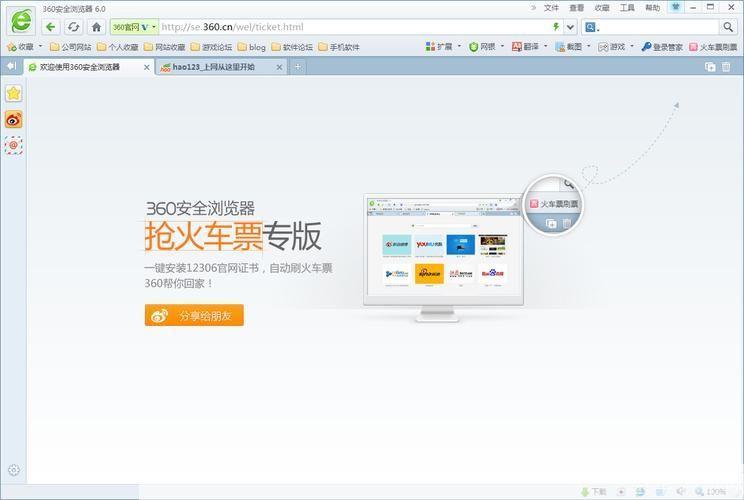Image resolution: width=744 pixels, height=500 pixels.
Task: Toggle the sidebar collapse arrow
Action: [x=11, y=66]
